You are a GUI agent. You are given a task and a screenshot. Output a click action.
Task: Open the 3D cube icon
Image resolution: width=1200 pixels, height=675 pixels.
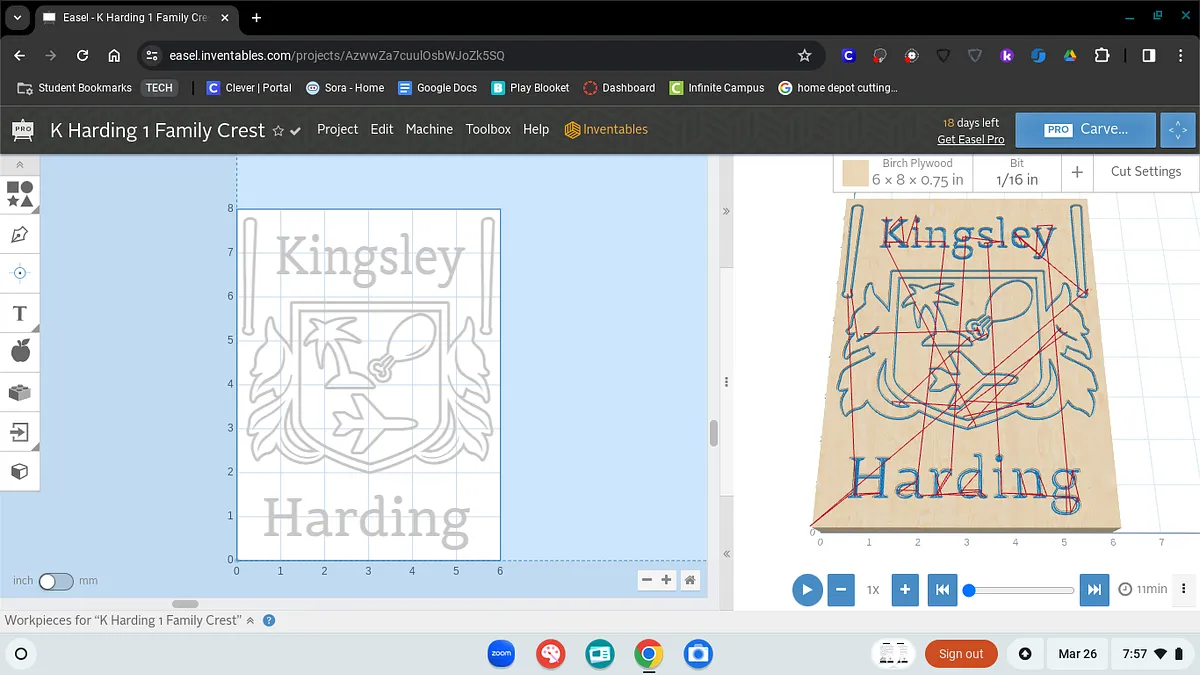point(20,471)
